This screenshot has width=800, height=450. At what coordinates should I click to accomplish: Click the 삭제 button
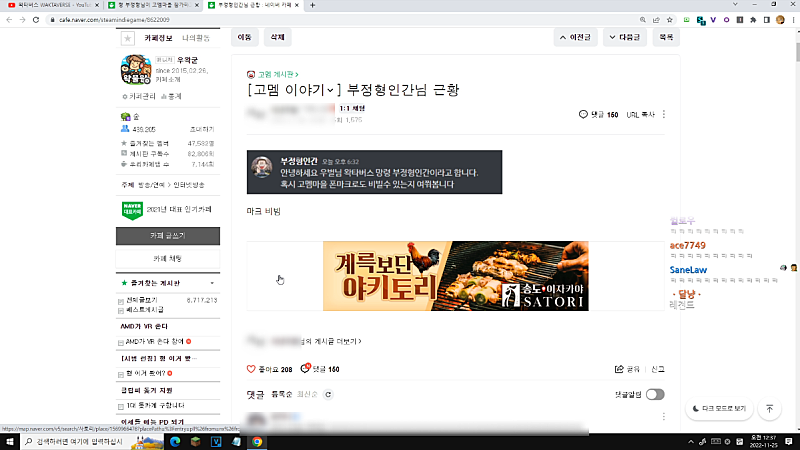coord(278,37)
